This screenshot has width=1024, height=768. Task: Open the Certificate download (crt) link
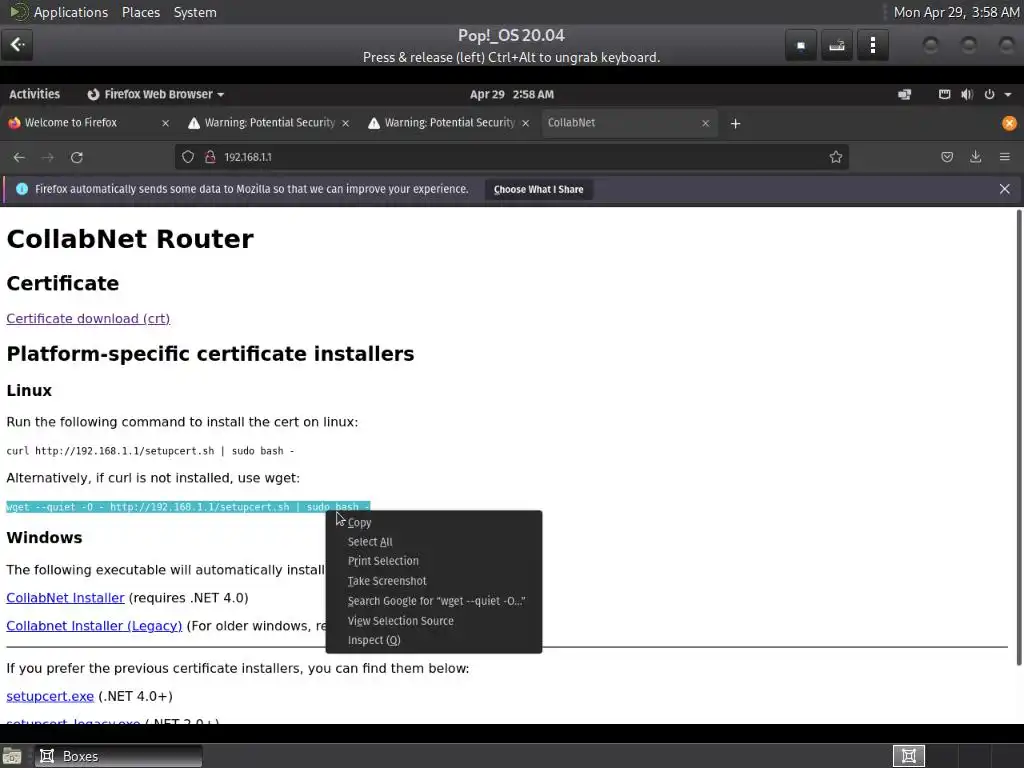tap(88, 319)
